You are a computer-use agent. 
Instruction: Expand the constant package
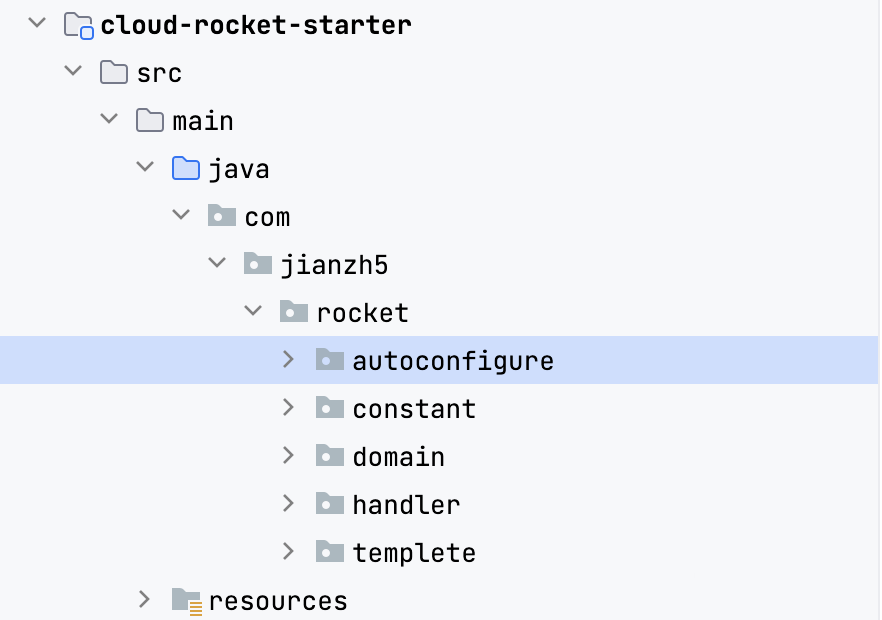point(288,406)
